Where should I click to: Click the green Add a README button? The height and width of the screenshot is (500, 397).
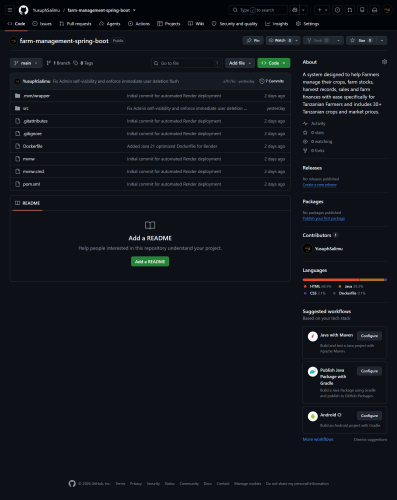tap(150, 262)
